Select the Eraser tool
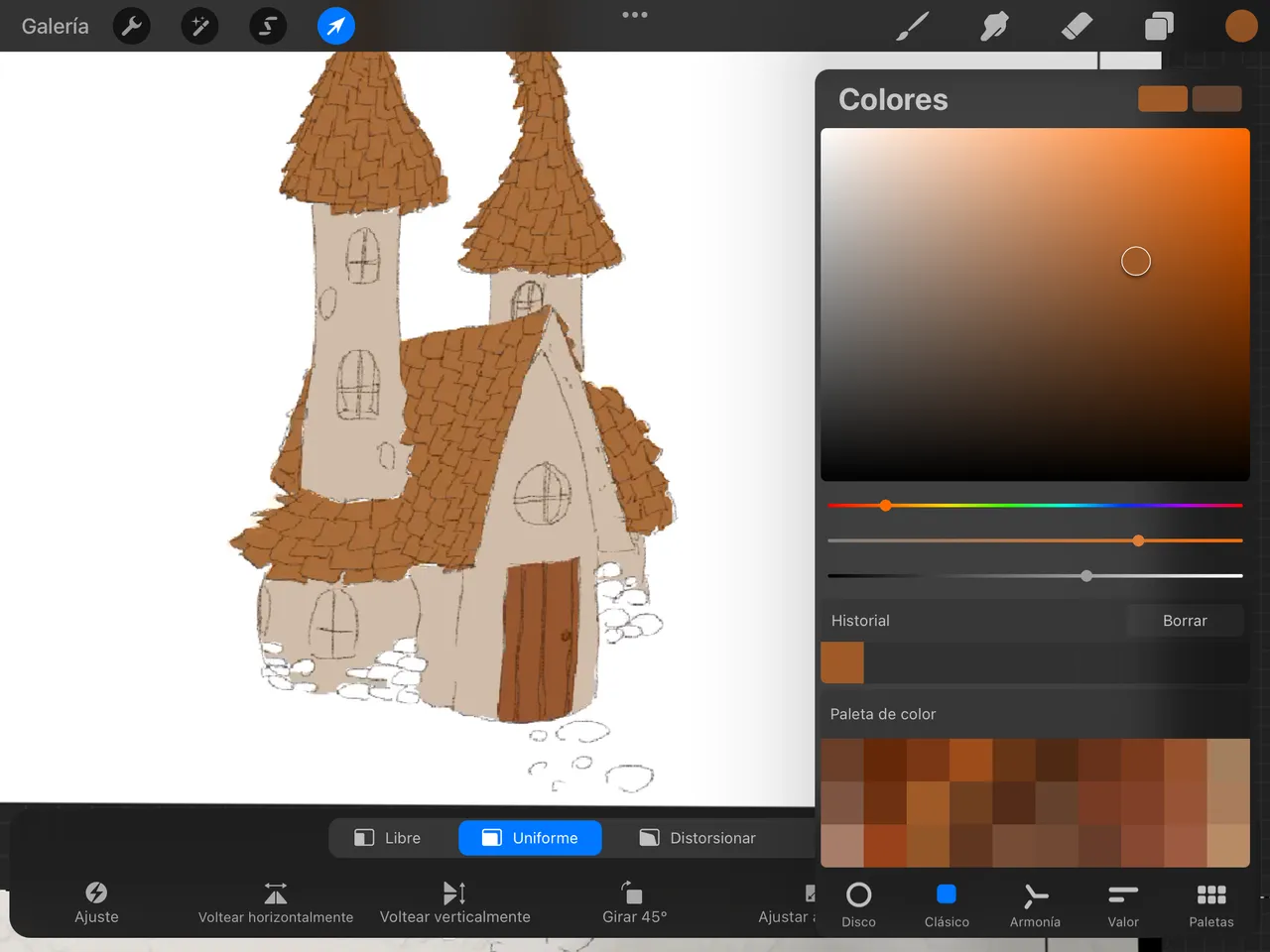 point(1077,26)
